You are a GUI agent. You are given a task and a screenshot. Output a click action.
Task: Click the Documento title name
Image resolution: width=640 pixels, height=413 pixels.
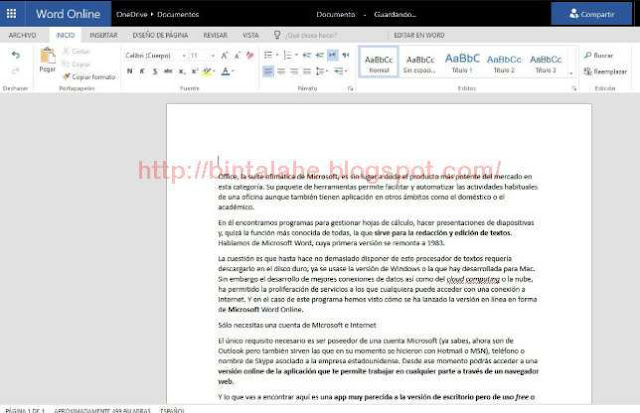coord(336,14)
